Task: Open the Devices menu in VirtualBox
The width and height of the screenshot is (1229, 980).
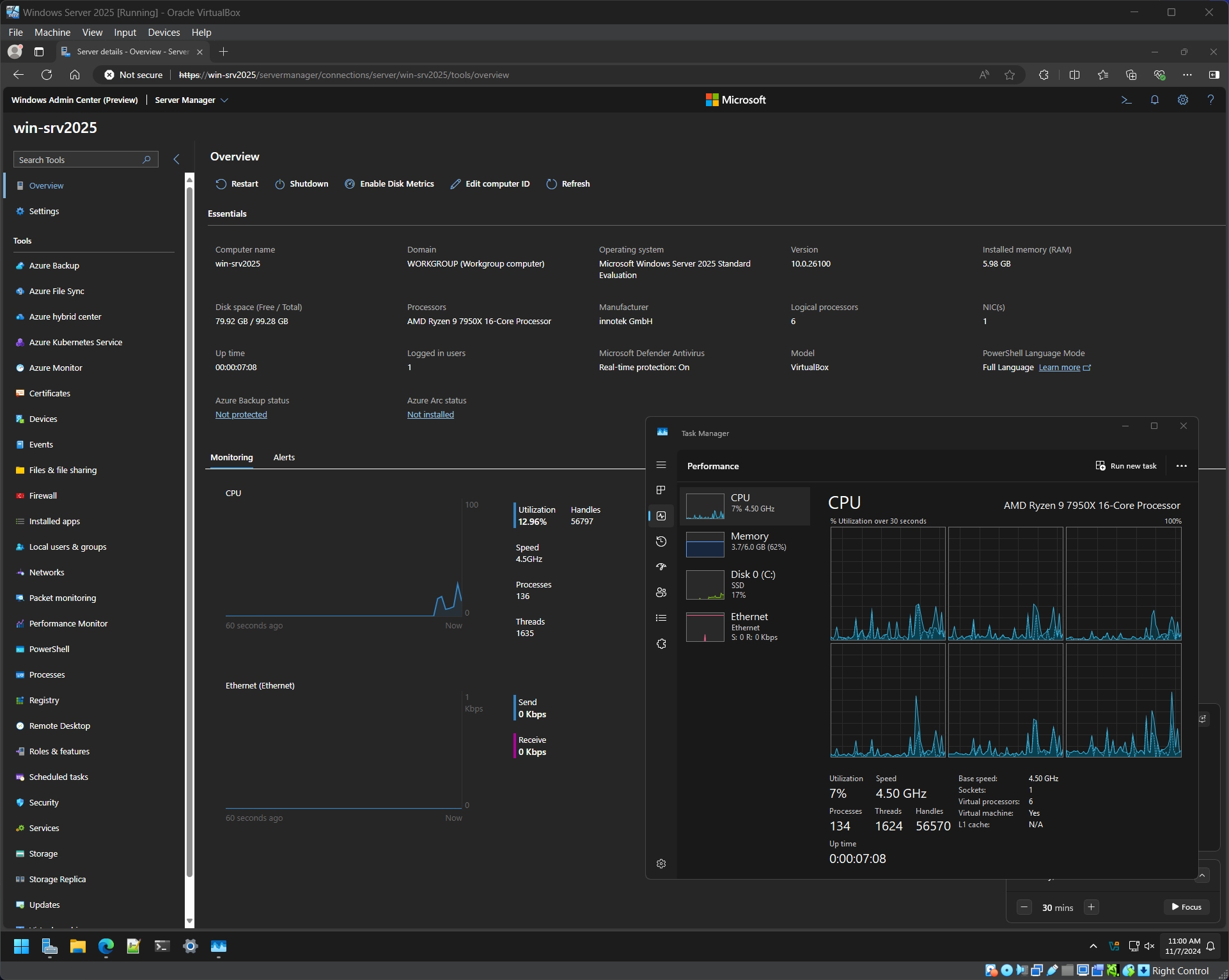Action: pos(164,33)
